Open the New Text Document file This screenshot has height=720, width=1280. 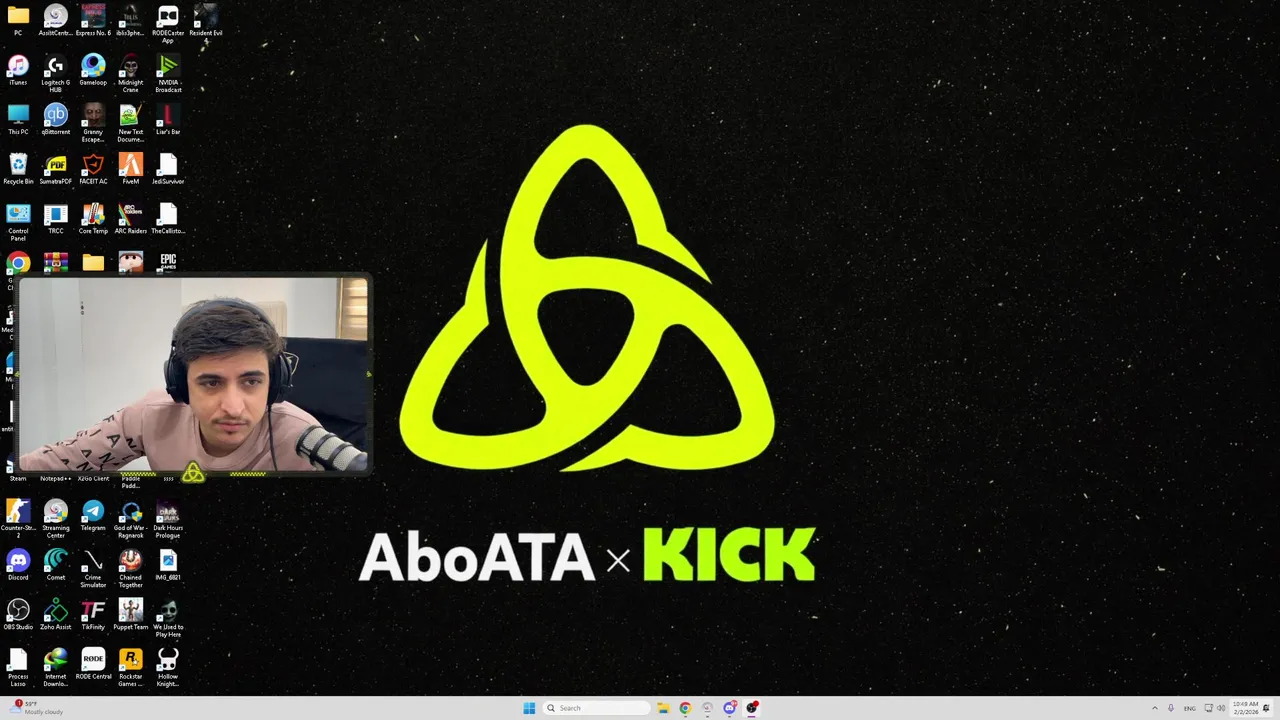click(130, 123)
